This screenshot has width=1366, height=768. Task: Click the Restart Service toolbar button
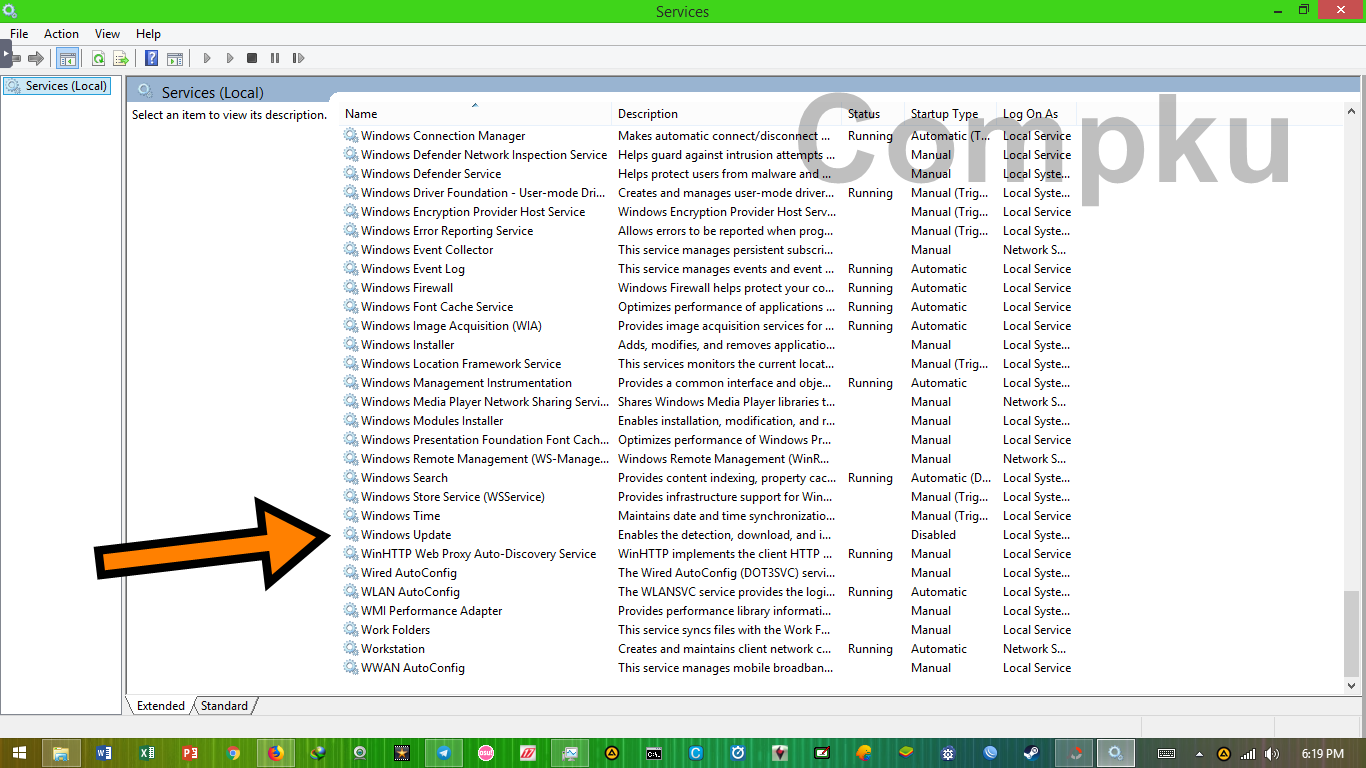pos(298,58)
